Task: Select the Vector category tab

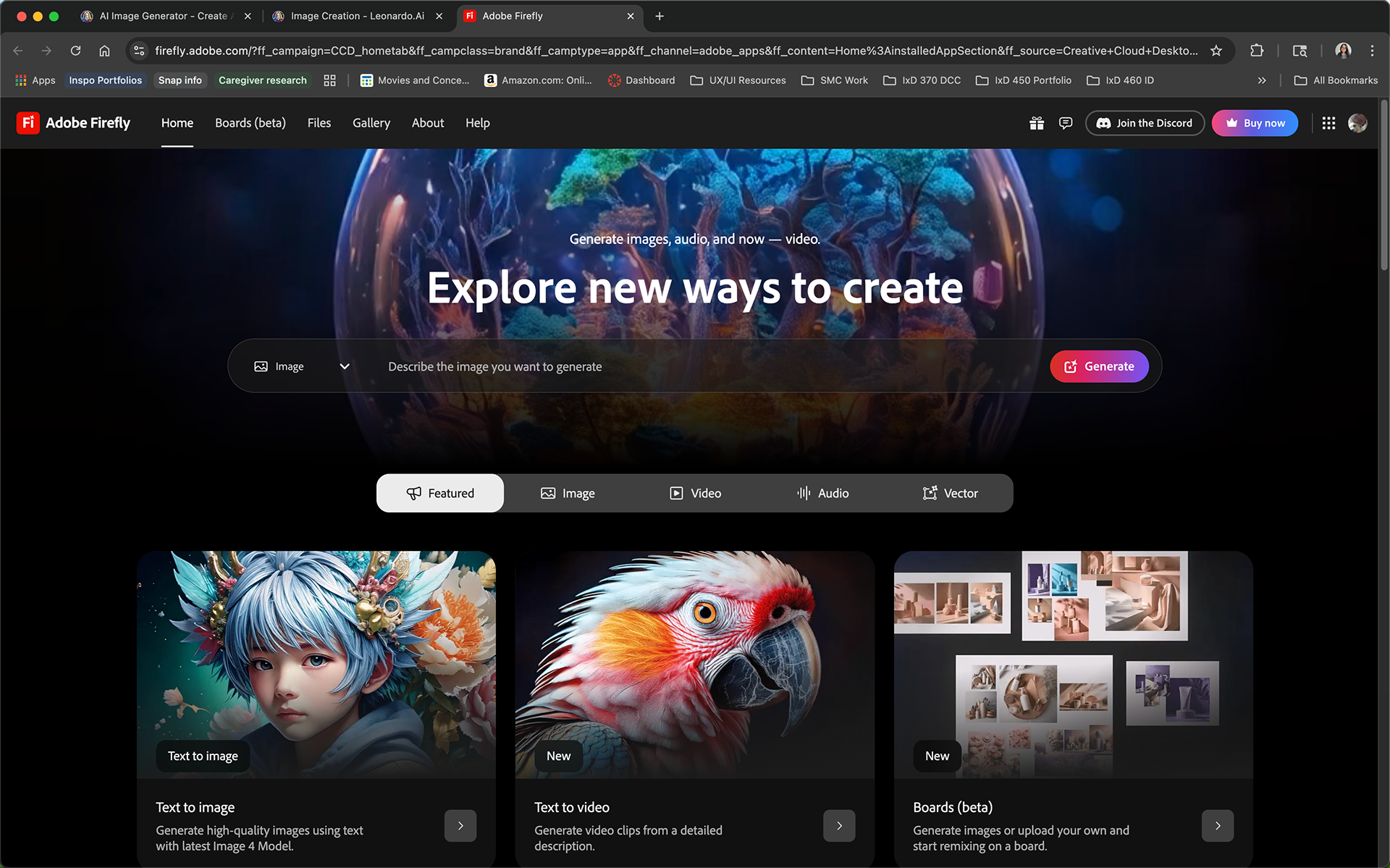Action: click(950, 493)
